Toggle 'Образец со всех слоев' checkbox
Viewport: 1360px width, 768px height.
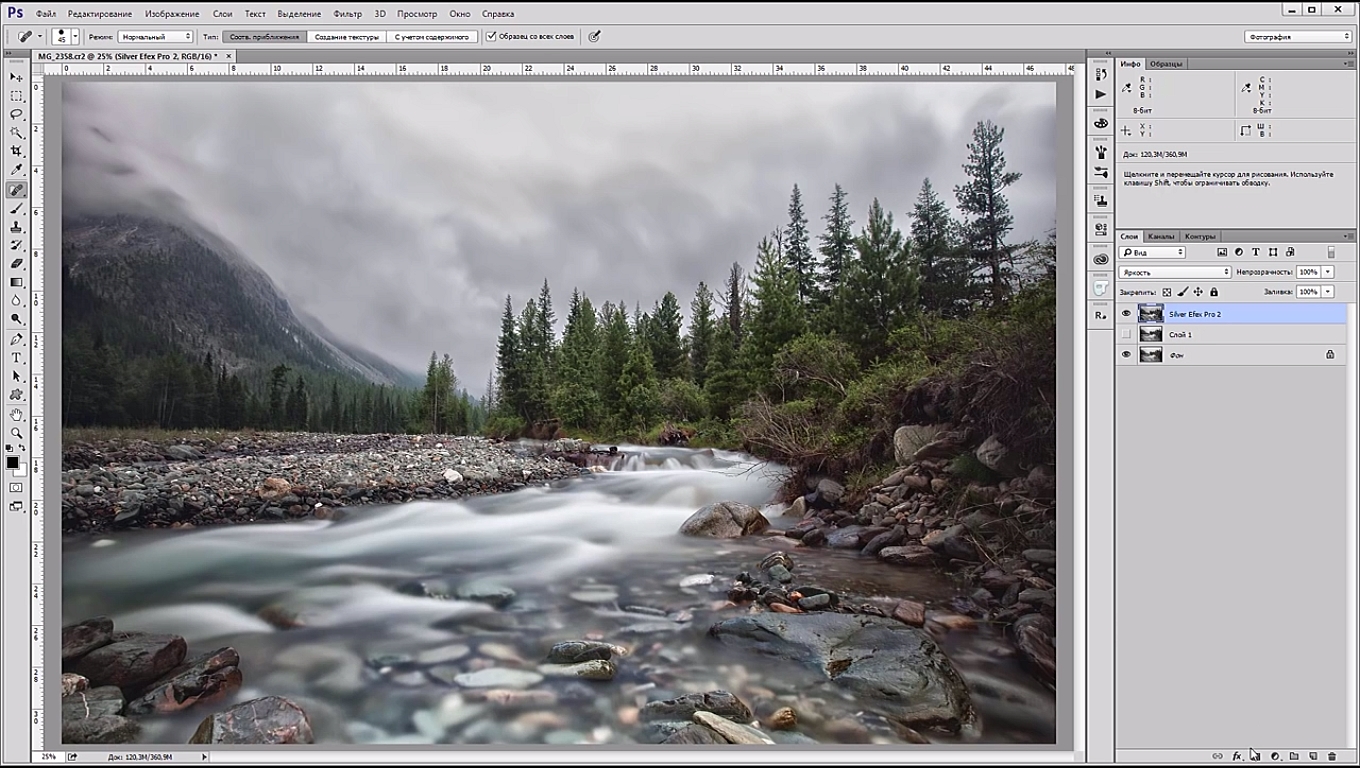pyautogui.click(x=491, y=37)
